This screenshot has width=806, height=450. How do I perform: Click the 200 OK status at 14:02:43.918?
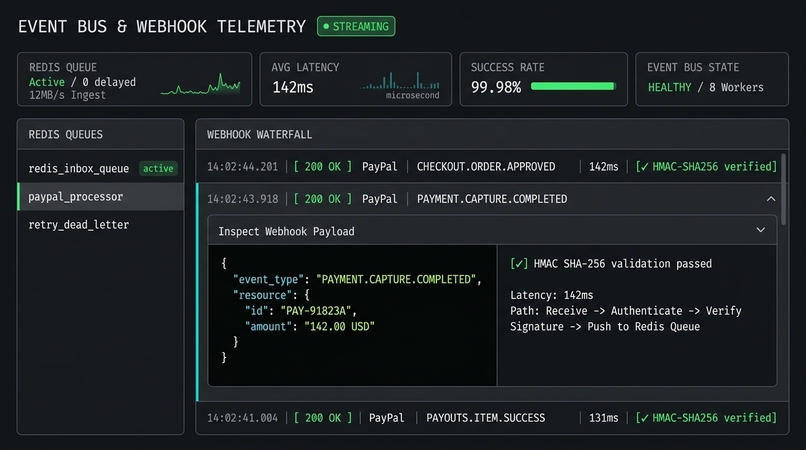tap(323, 199)
